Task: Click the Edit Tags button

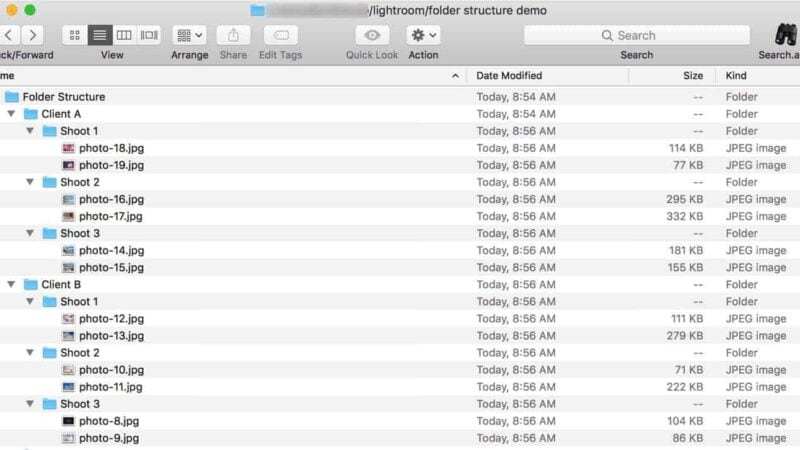Action: [x=281, y=35]
